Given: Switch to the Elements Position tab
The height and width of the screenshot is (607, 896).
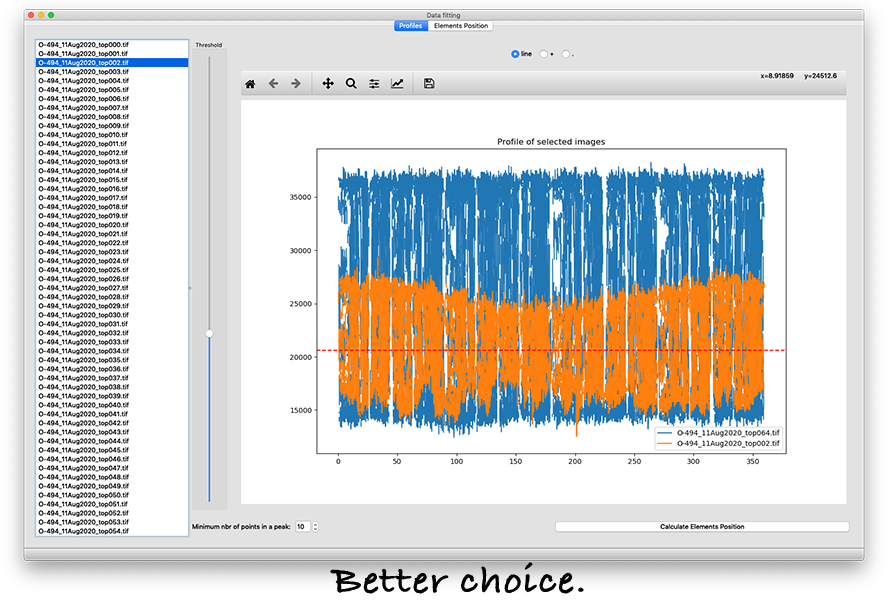Looking at the screenshot, I should 461,26.
